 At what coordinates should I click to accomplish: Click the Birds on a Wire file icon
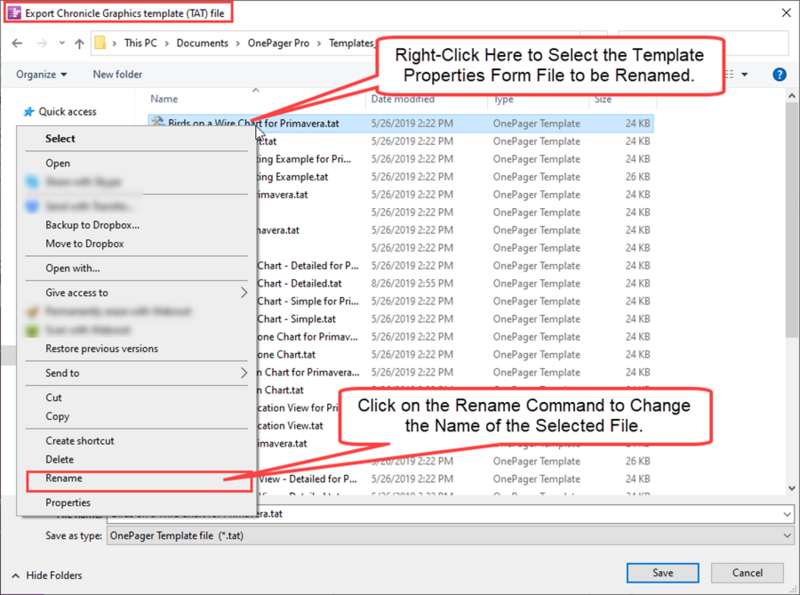pos(158,122)
